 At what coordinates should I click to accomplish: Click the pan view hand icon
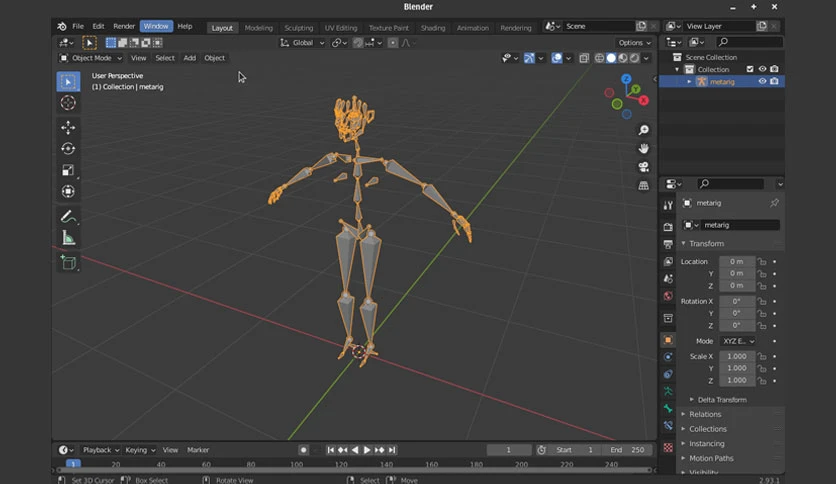point(644,149)
